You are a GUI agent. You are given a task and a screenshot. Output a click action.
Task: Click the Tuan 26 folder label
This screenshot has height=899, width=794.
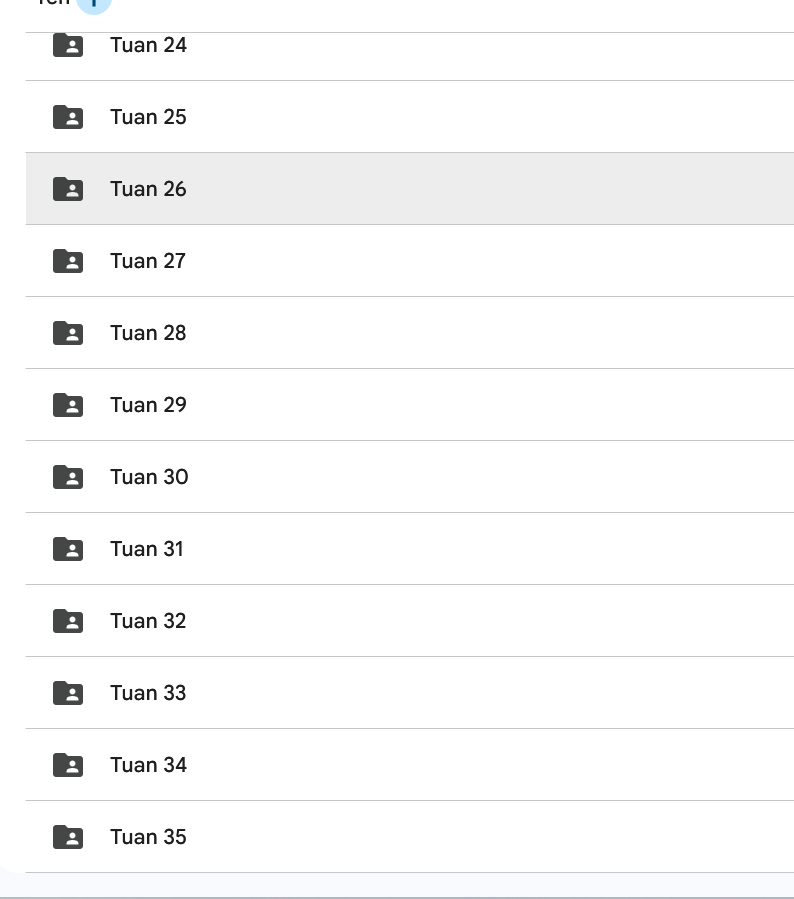tap(148, 189)
